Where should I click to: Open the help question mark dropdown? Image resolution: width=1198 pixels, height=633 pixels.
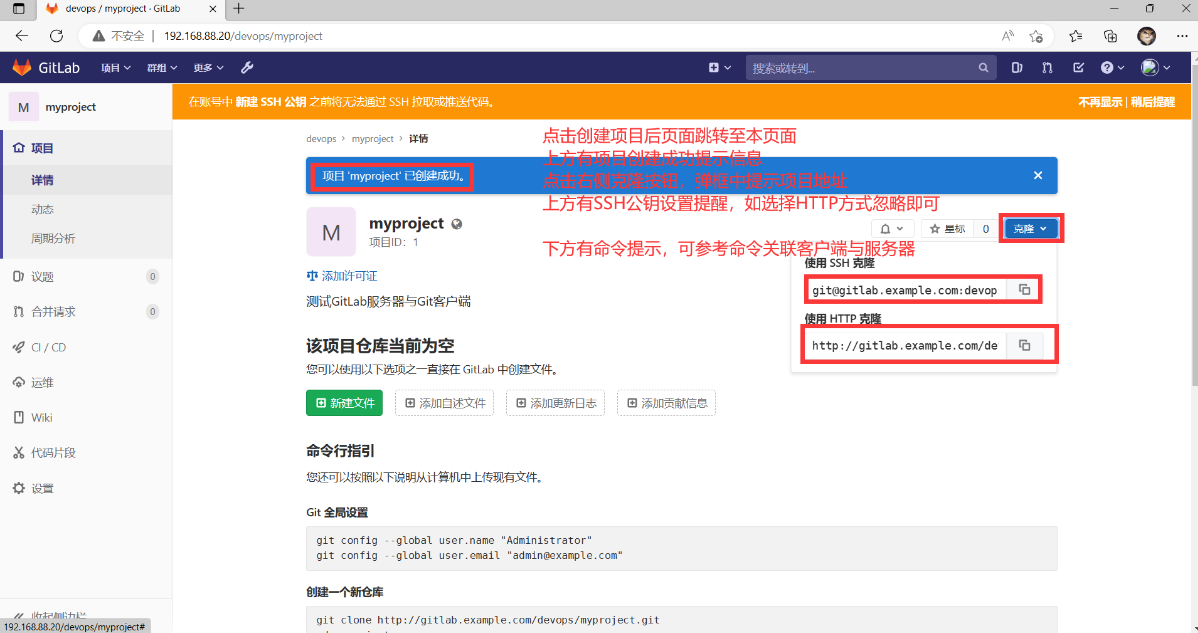(x=1112, y=68)
